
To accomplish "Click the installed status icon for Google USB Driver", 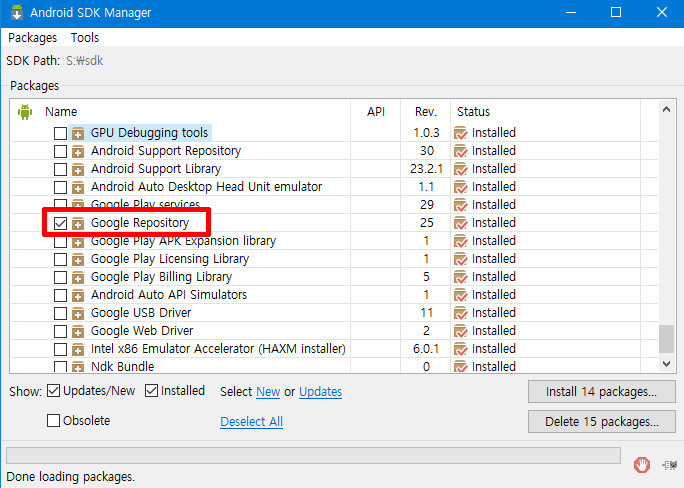I will click(x=461, y=314).
